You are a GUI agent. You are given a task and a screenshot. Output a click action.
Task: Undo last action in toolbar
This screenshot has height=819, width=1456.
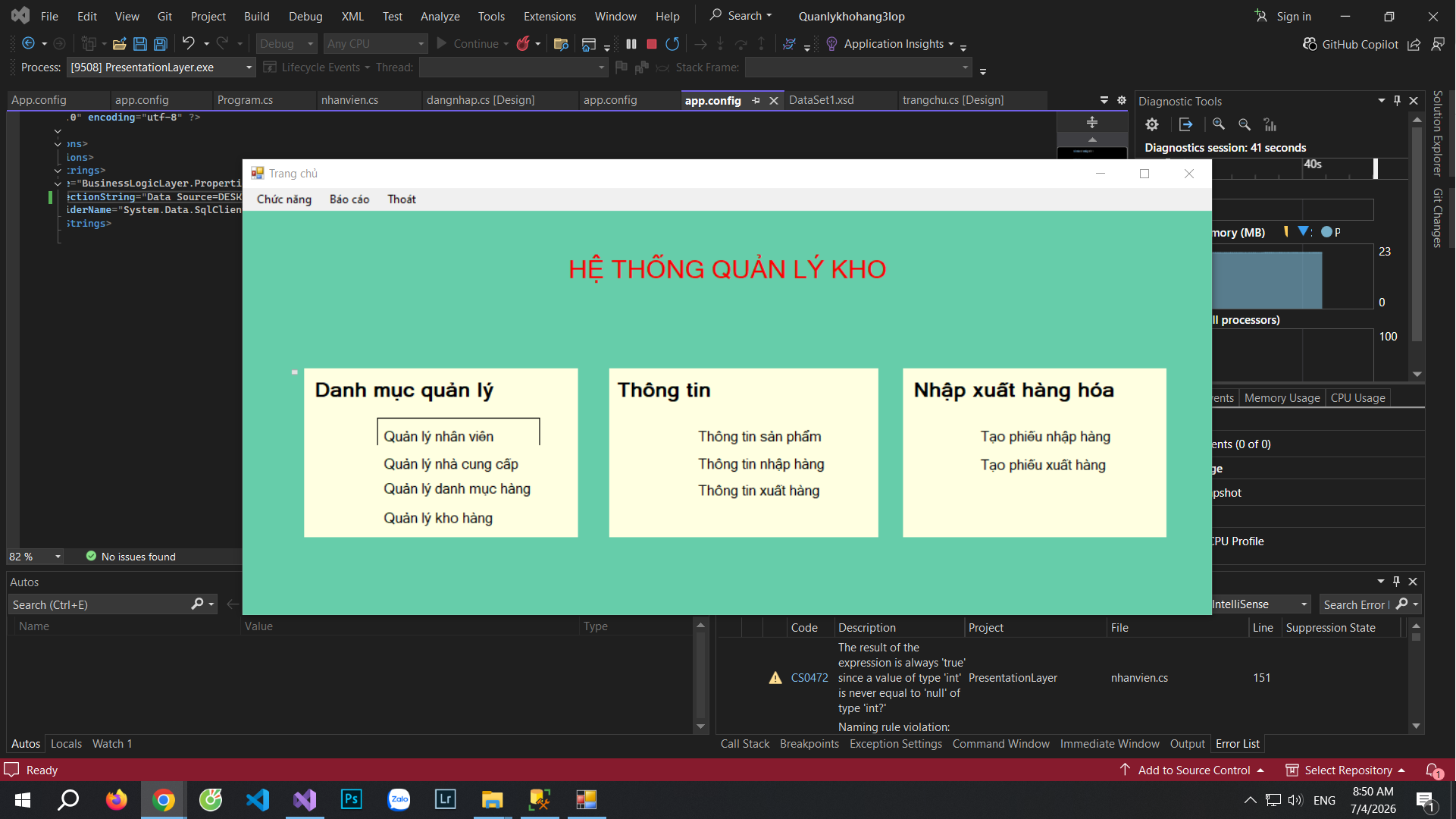pyautogui.click(x=188, y=44)
